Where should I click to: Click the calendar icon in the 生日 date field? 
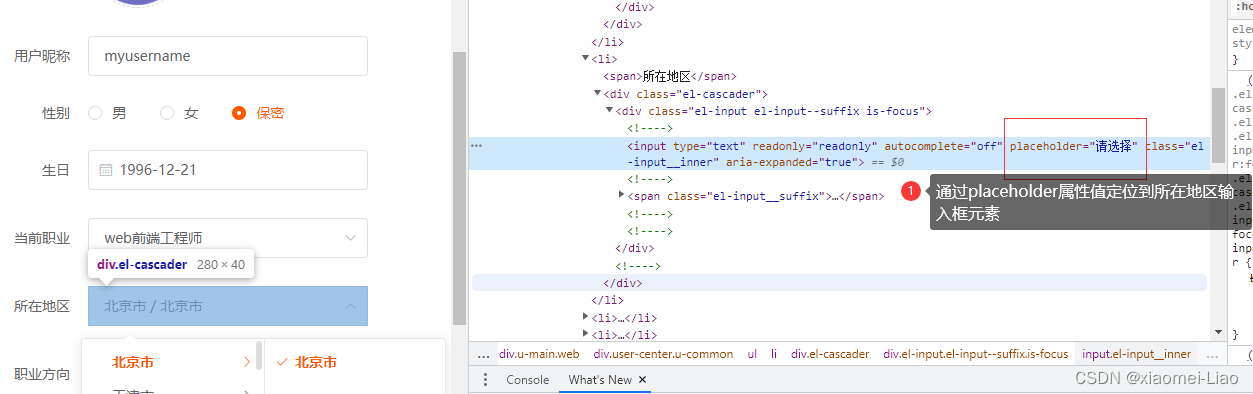coord(105,170)
